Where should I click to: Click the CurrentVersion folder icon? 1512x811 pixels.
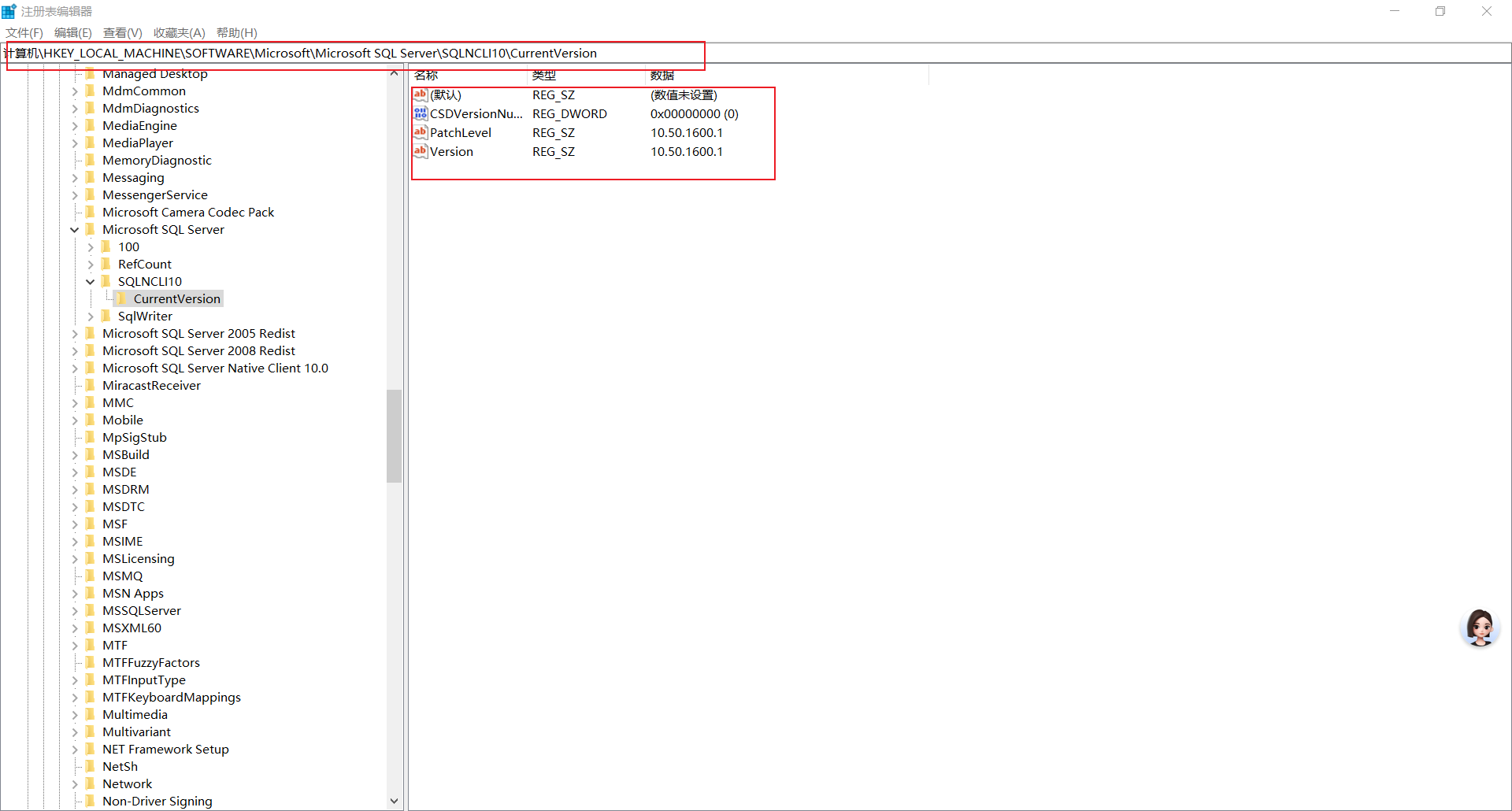(x=121, y=298)
